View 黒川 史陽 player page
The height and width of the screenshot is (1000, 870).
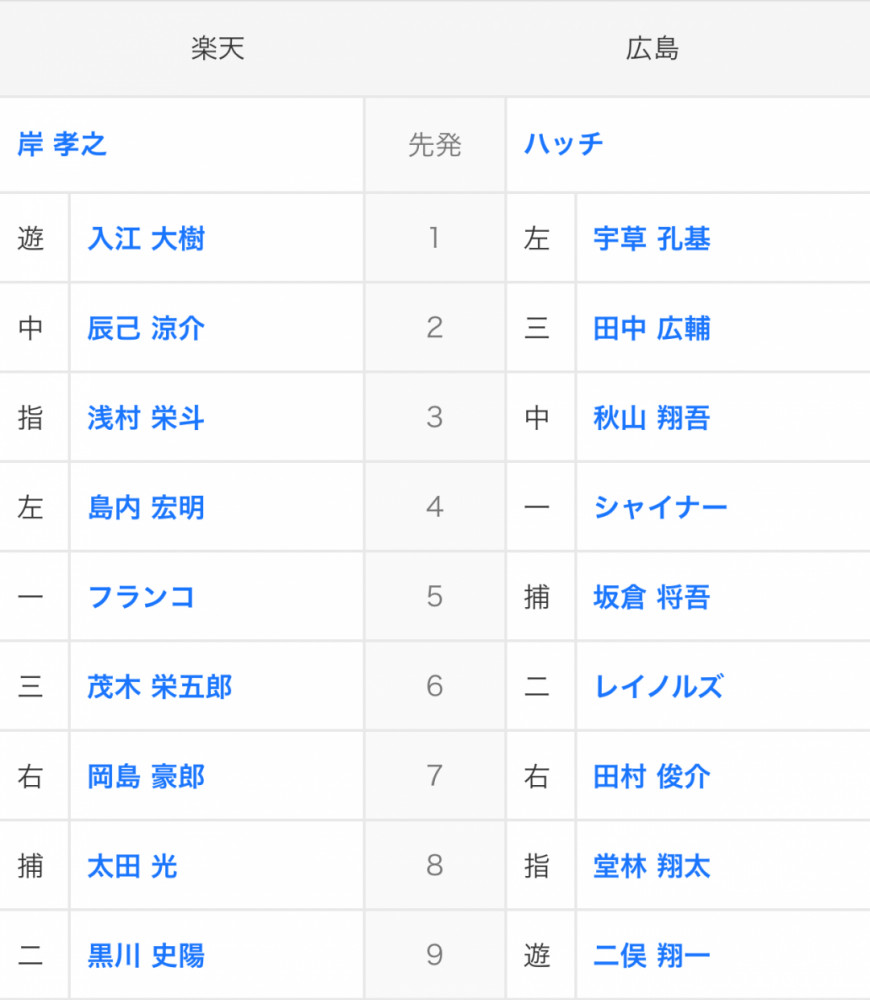coord(146,956)
